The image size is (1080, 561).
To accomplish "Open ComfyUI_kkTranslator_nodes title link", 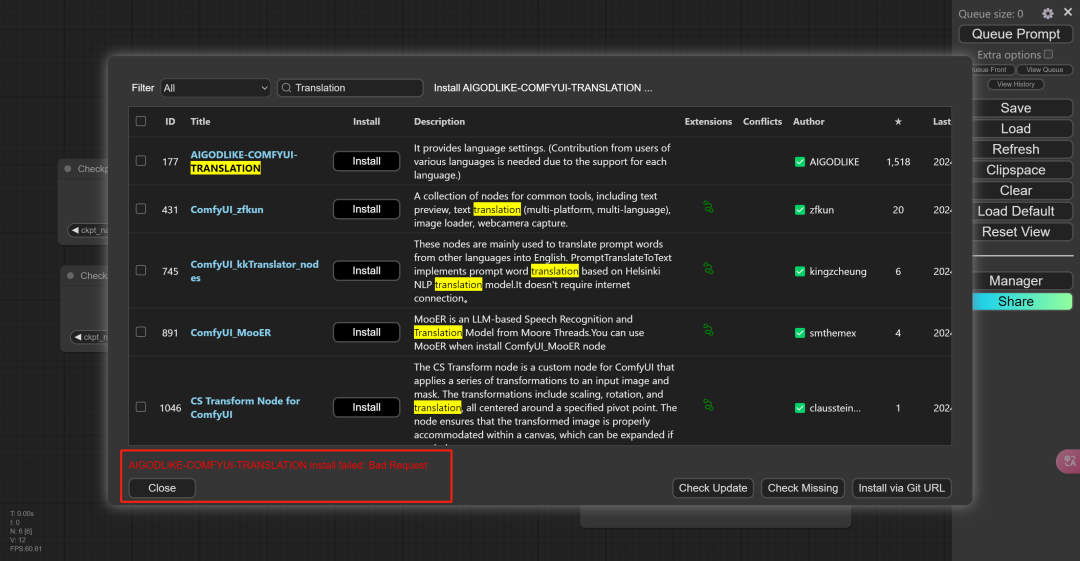I will click(x=254, y=271).
